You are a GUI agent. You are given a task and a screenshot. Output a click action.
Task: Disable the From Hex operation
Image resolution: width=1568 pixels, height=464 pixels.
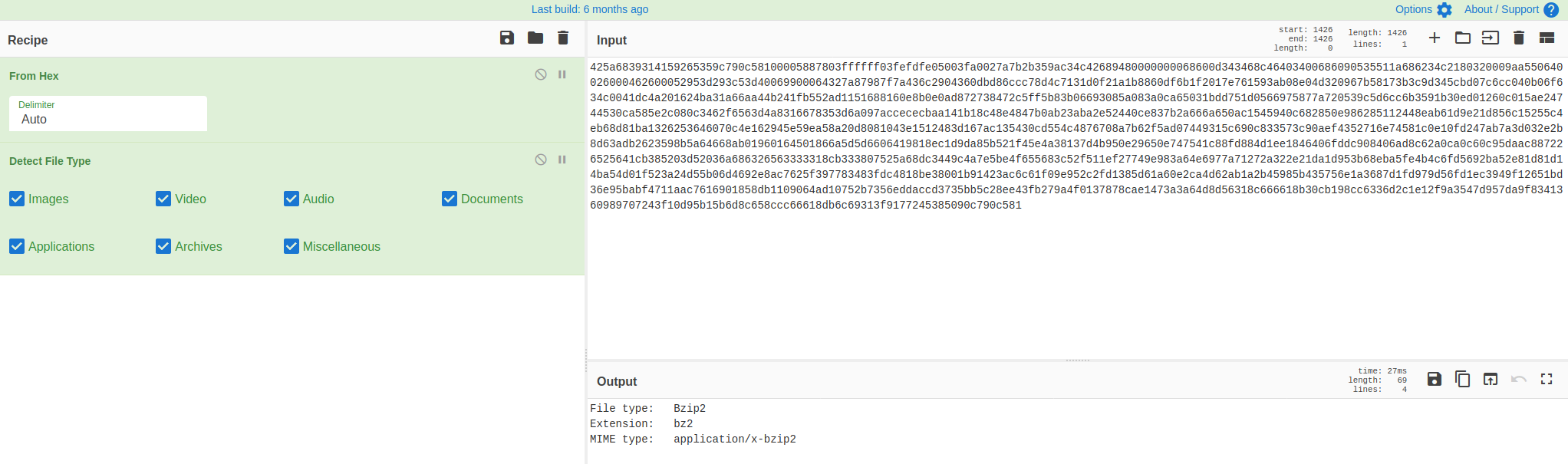tap(541, 74)
